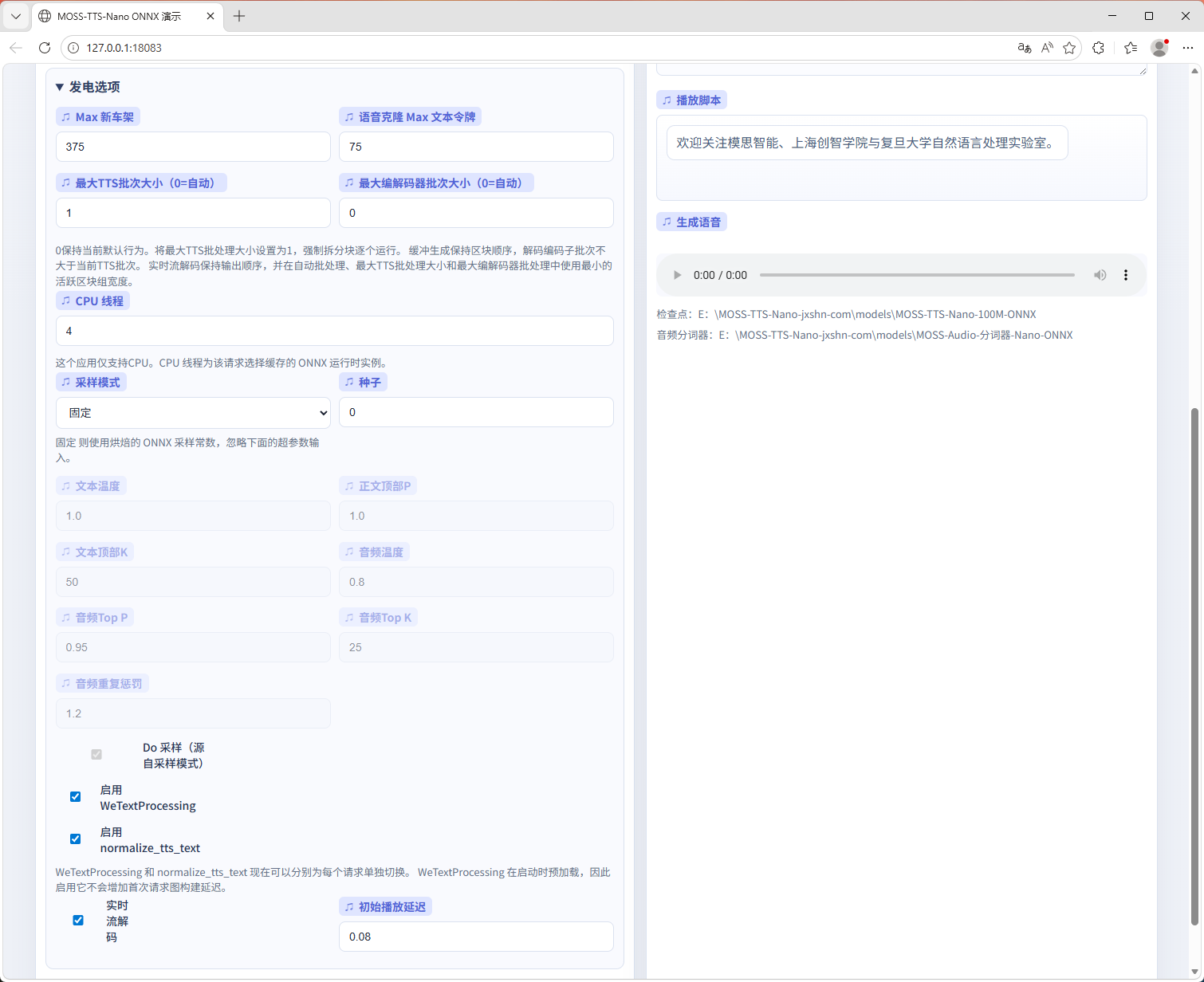Image resolution: width=1204 pixels, height=982 pixels.
Task: Click the browser profile avatar icon
Action: tap(1159, 48)
